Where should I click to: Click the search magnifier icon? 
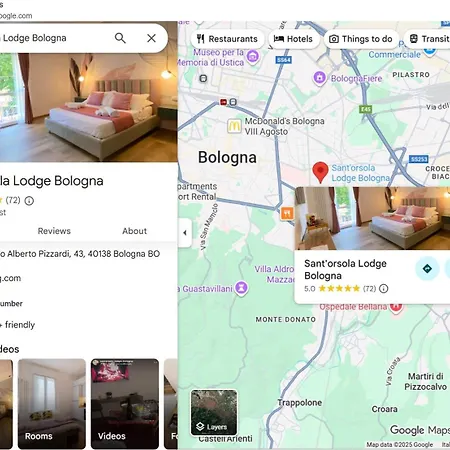[120, 38]
